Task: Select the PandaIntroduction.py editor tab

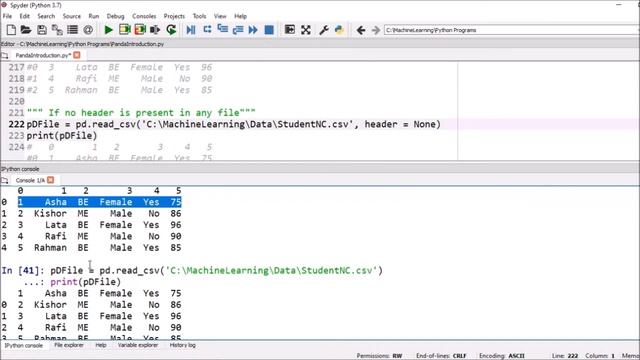Action: 43,55
